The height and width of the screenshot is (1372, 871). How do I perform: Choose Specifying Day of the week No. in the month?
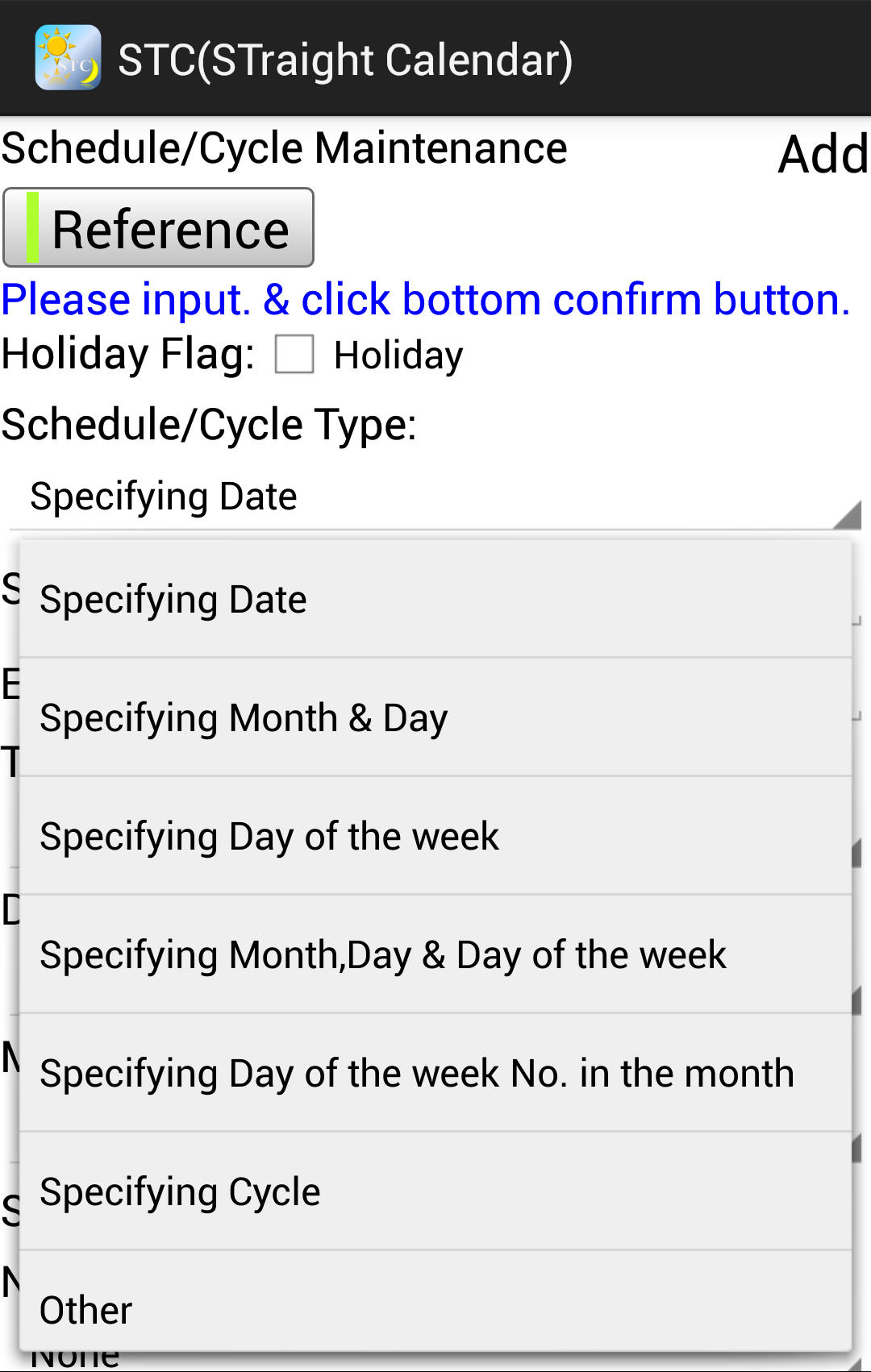coord(435,1073)
